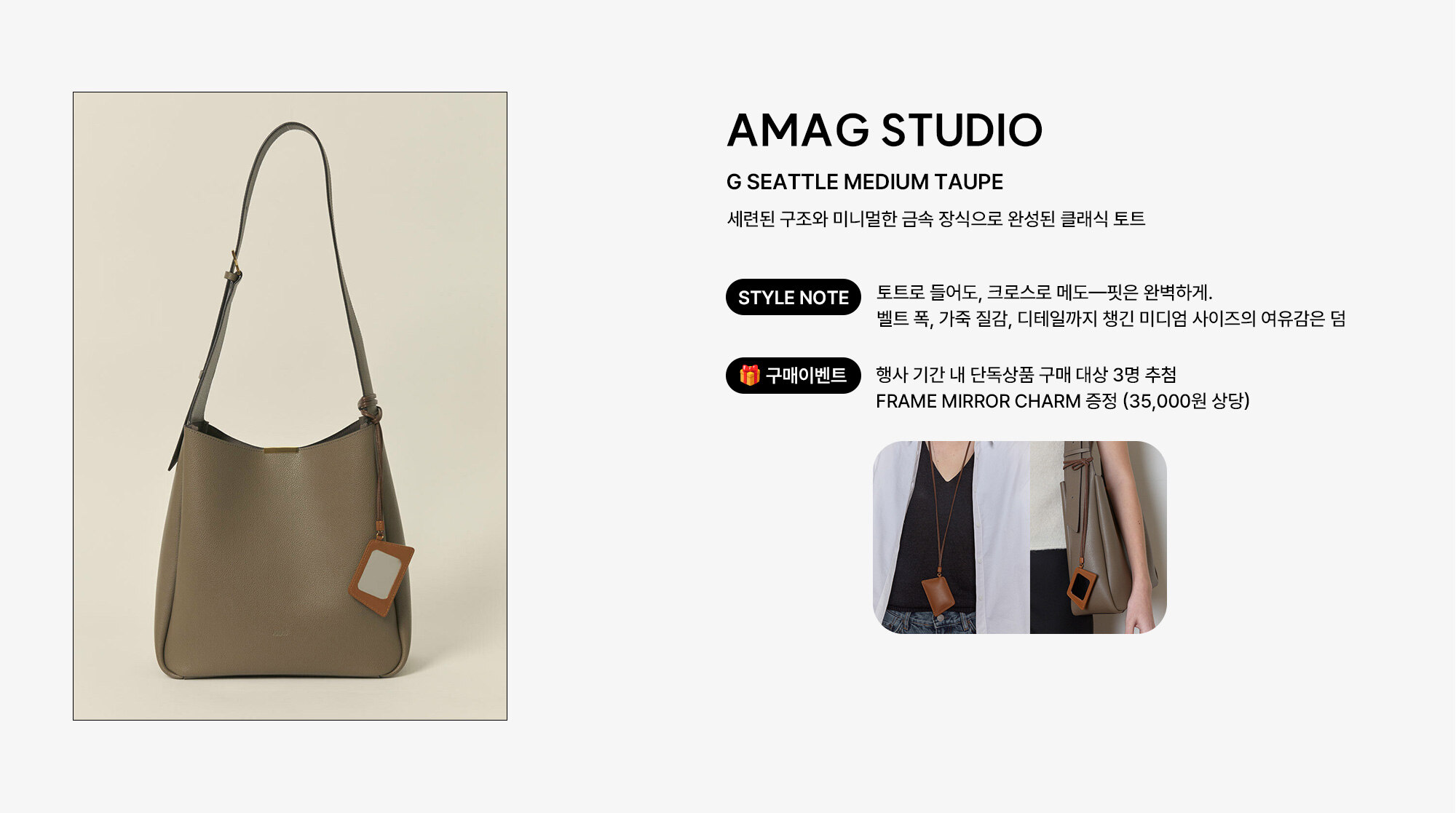
Task: Click the 구매이벤트 black badge
Action: (x=794, y=376)
